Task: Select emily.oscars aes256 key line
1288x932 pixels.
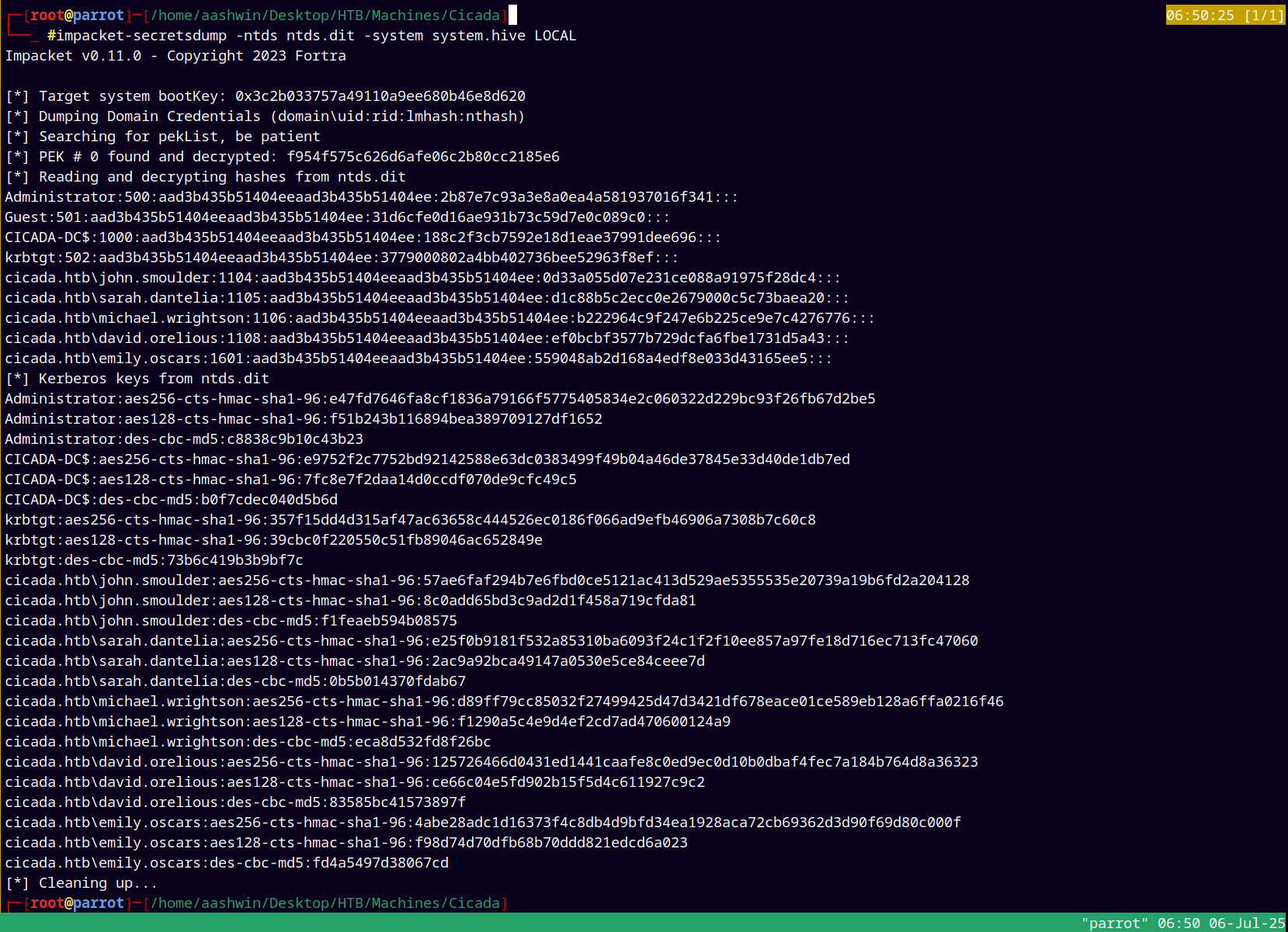Action: (483, 823)
